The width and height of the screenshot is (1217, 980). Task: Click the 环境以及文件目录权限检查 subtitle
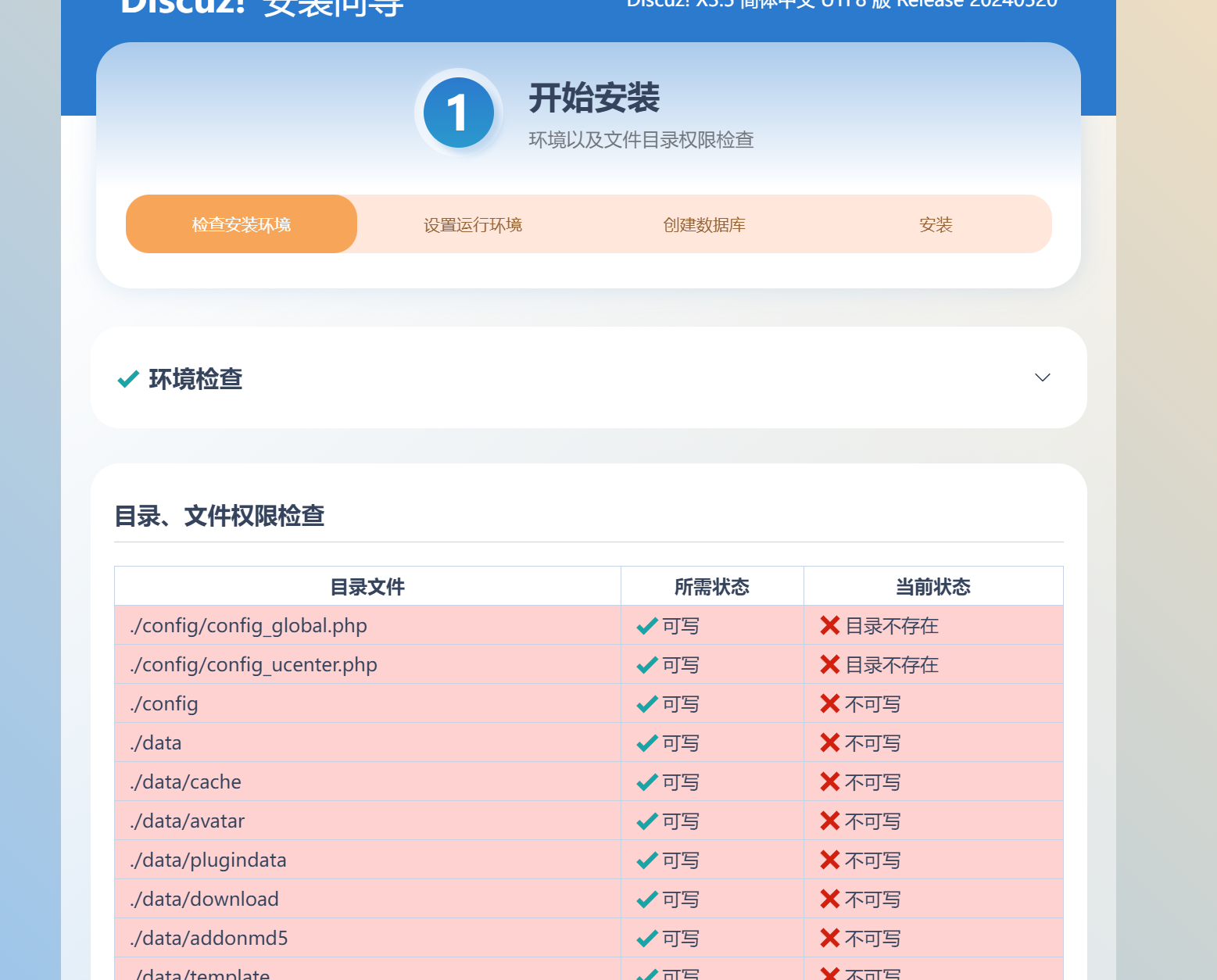coord(641,140)
